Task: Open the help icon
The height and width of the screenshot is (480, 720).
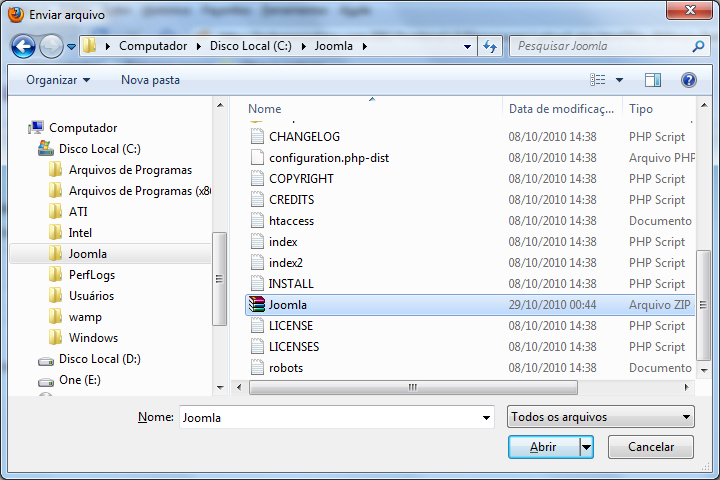Action: tap(688, 80)
